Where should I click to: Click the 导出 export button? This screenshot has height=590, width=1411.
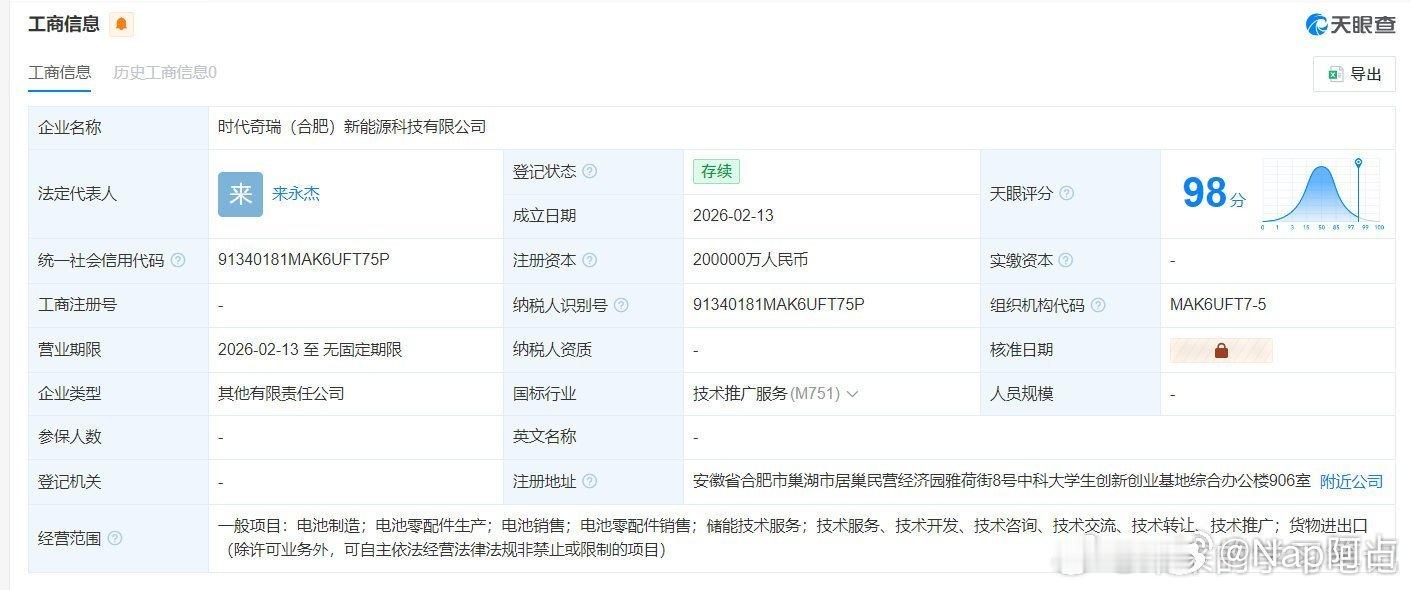tap(1354, 74)
